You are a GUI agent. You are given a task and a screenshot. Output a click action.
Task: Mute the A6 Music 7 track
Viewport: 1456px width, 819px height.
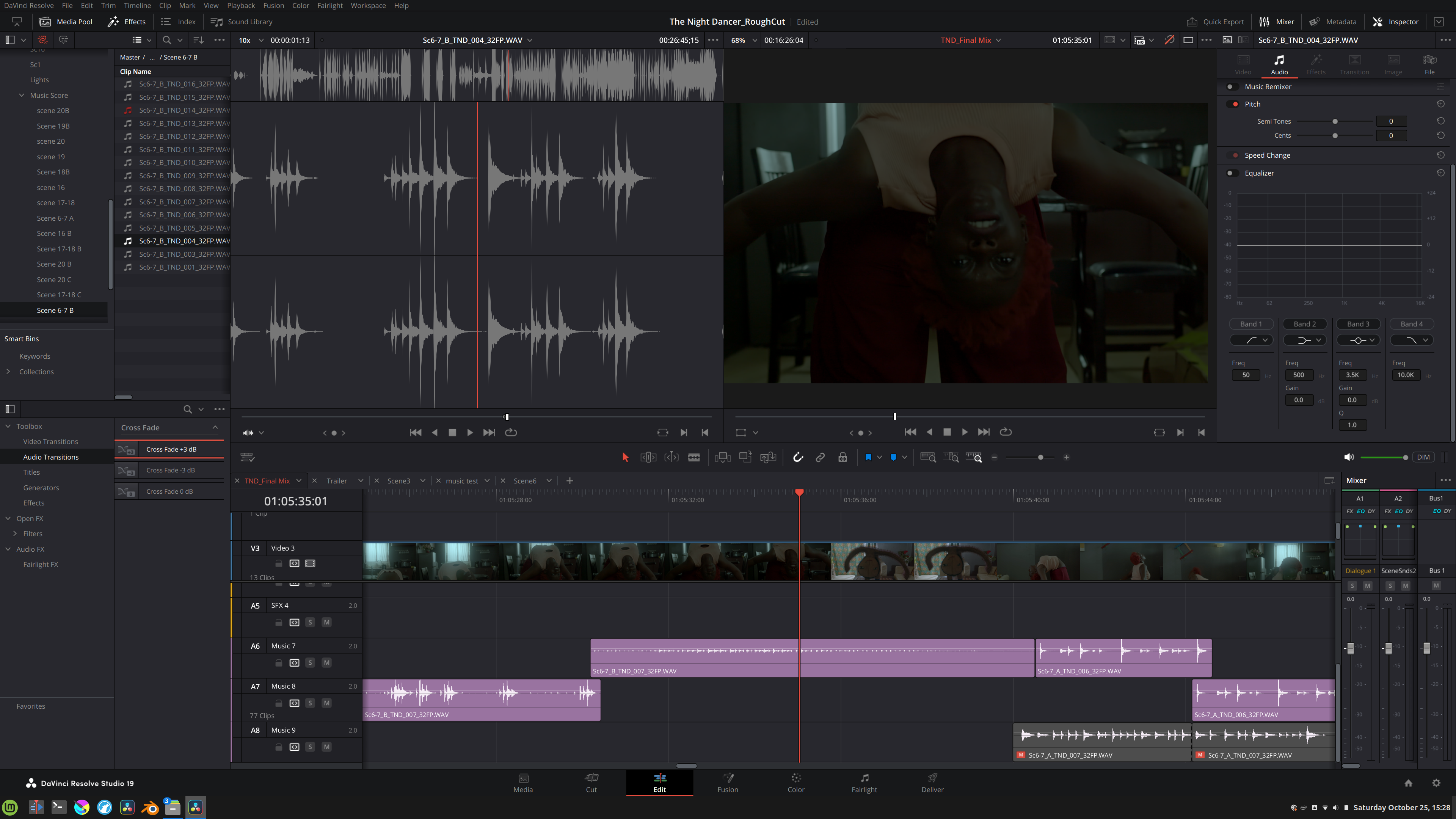[x=326, y=662]
